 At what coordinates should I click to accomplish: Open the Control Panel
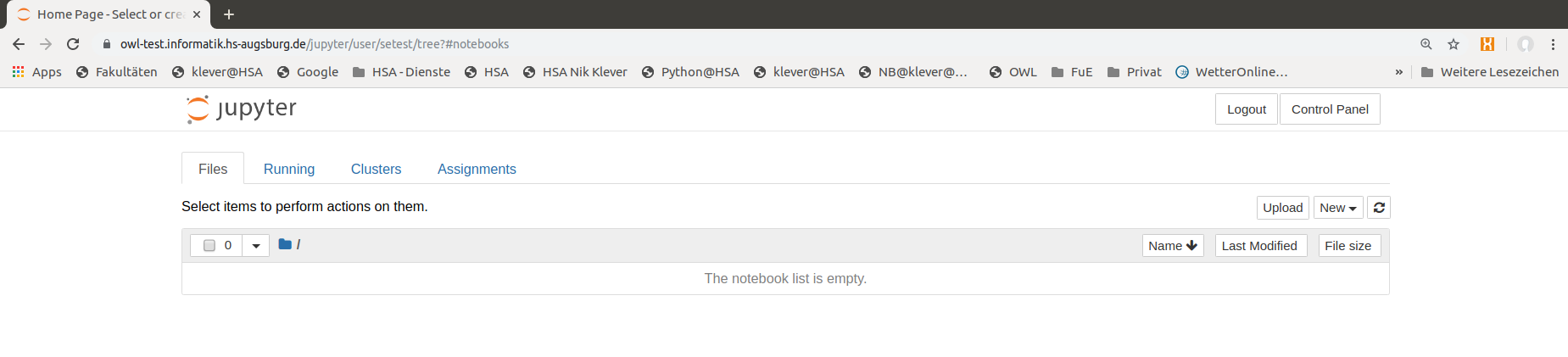point(1330,109)
